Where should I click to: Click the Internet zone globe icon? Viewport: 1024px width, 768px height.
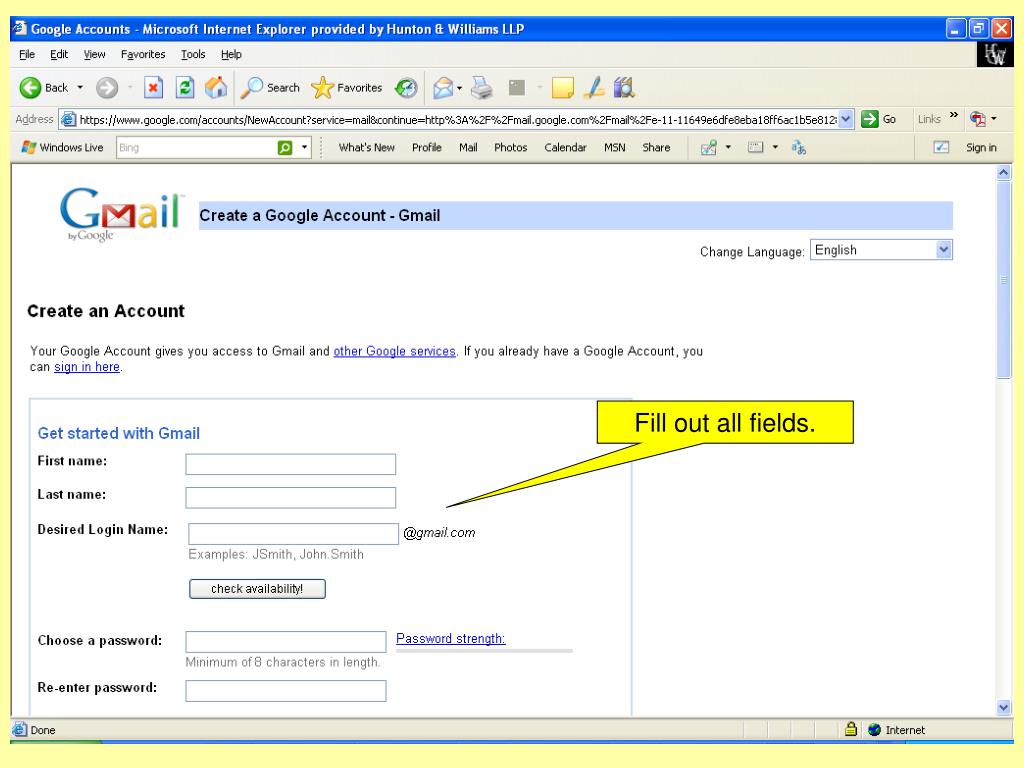[x=874, y=729]
